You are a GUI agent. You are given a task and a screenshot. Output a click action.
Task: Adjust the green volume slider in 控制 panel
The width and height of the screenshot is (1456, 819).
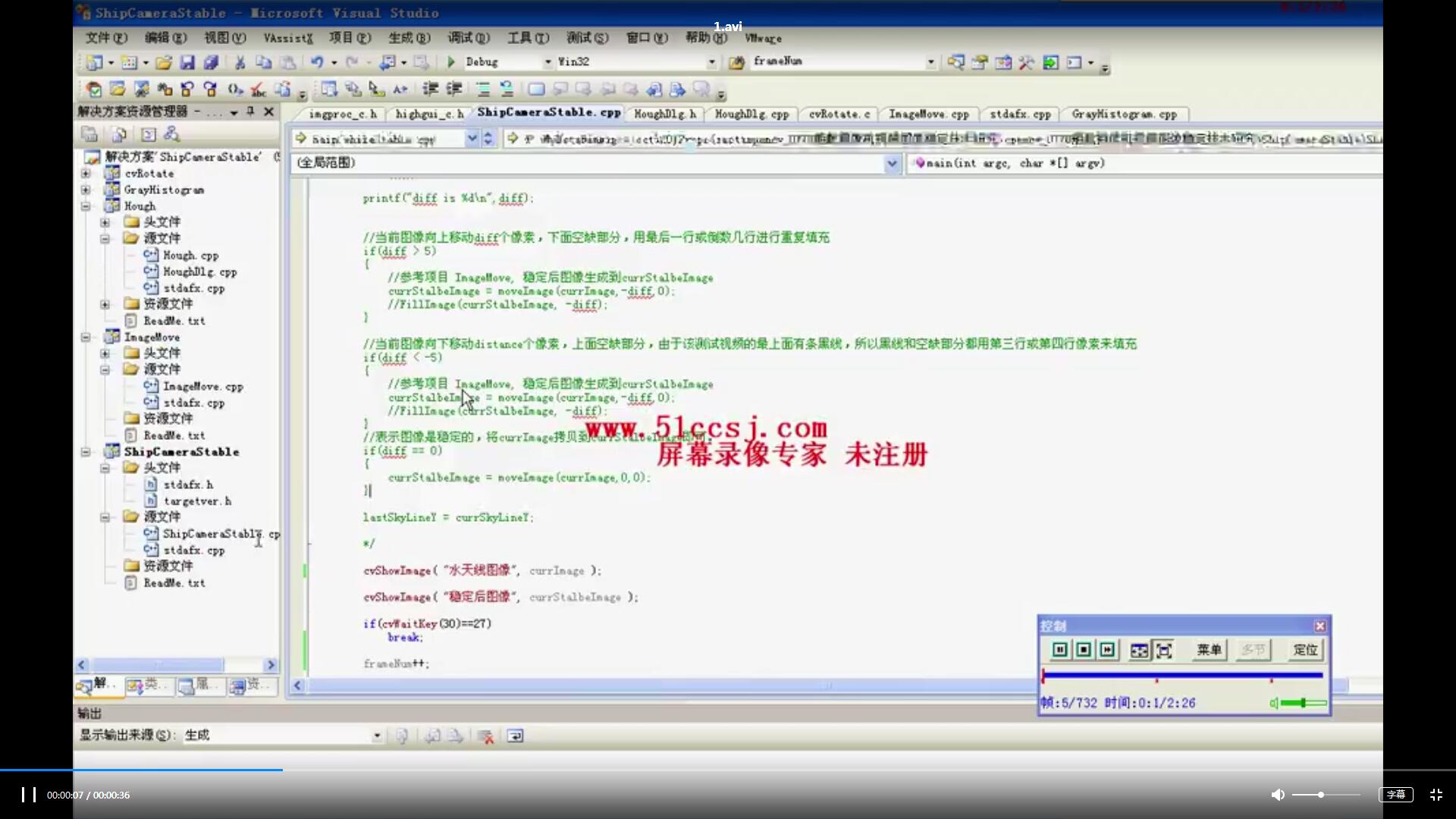click(x=1304, y=703)
